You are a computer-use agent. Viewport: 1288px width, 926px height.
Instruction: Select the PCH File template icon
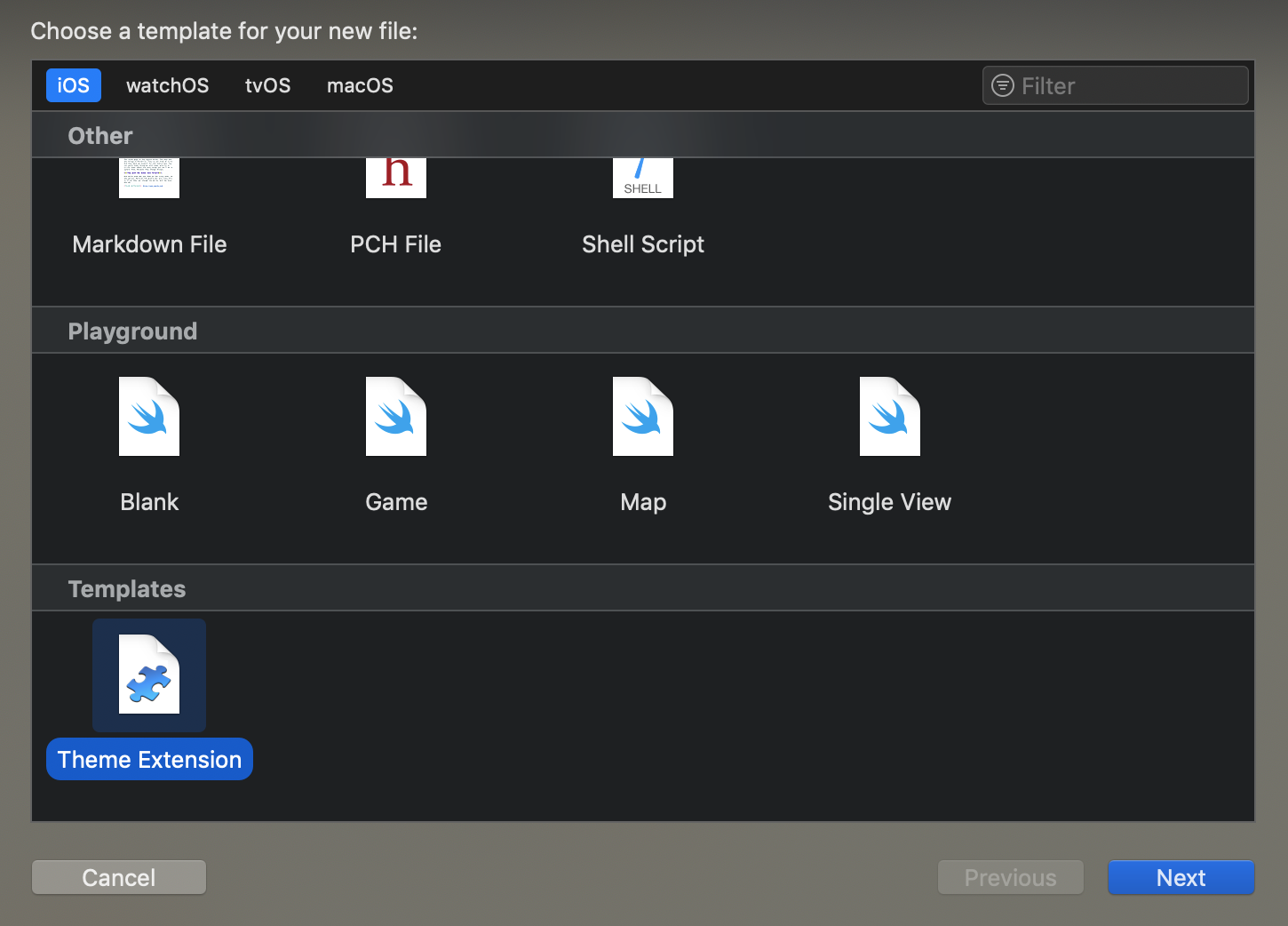click(396, 178)
